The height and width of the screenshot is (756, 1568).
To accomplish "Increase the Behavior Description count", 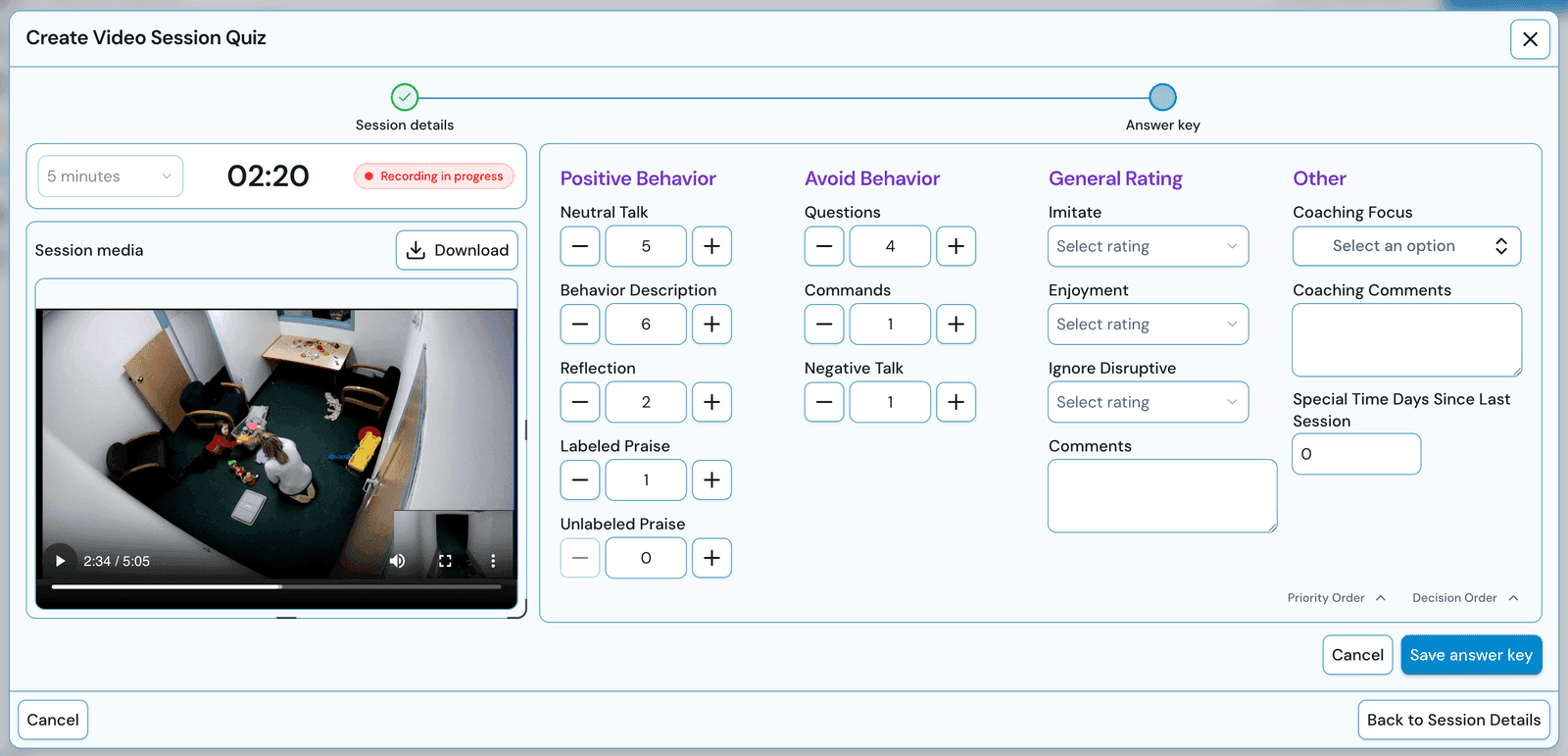I will click(x=711, y=324).
